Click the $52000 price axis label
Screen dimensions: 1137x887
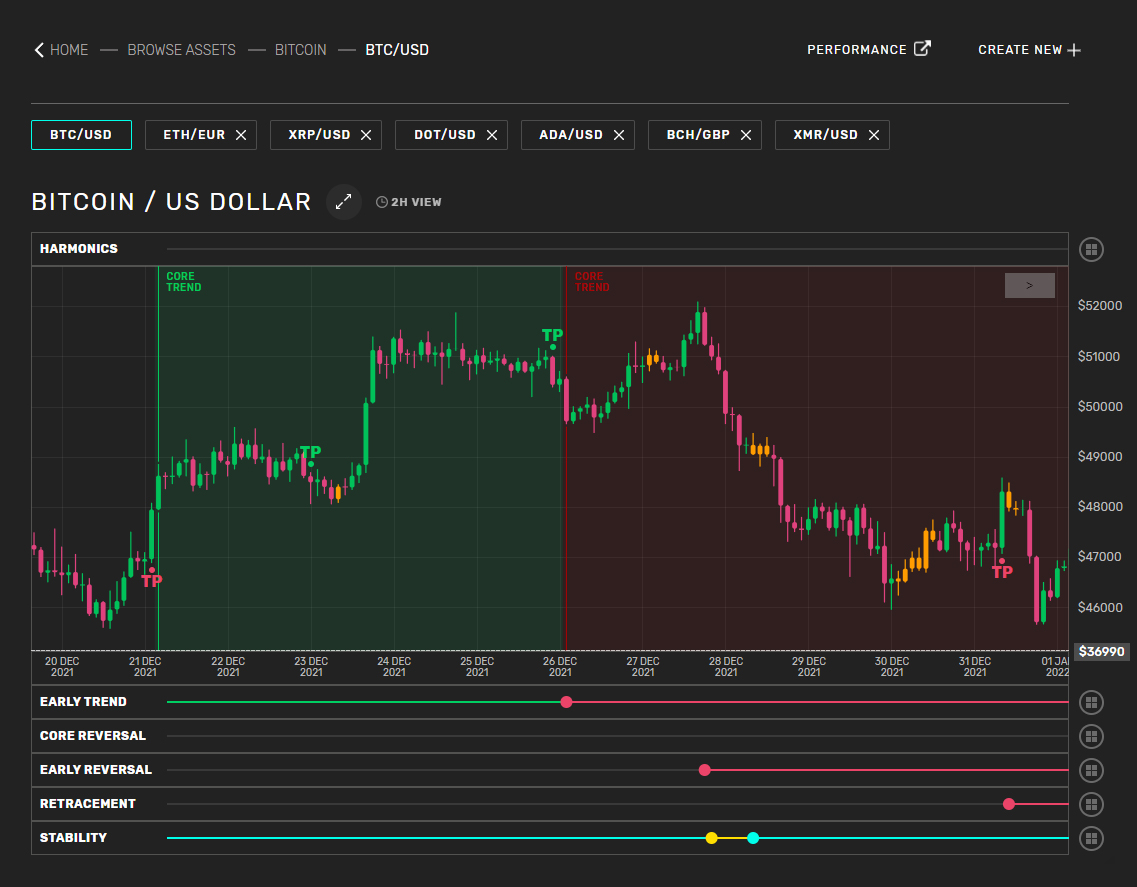pos(1099,306)
